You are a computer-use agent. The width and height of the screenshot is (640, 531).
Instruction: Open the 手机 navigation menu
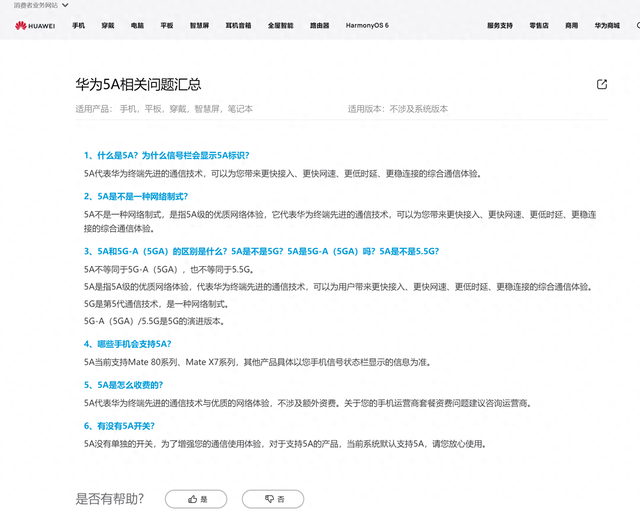pyautogui.click(x=78, y=25)
